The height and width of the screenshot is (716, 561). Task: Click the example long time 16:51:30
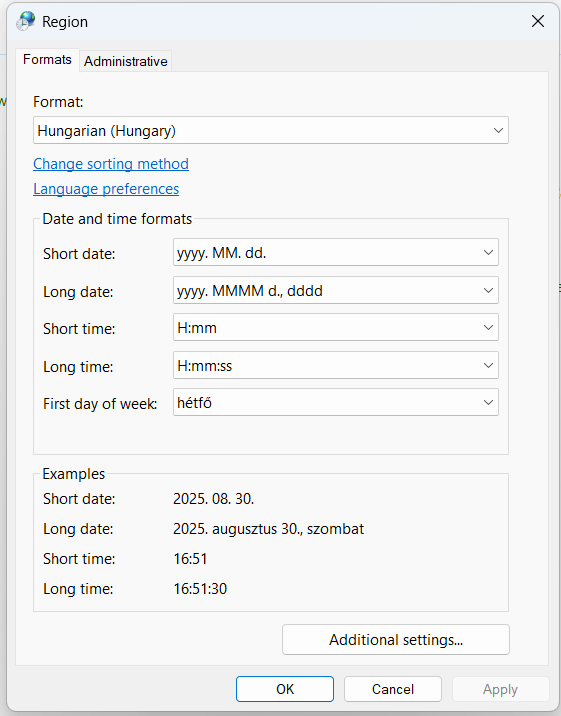pos(200,589)
